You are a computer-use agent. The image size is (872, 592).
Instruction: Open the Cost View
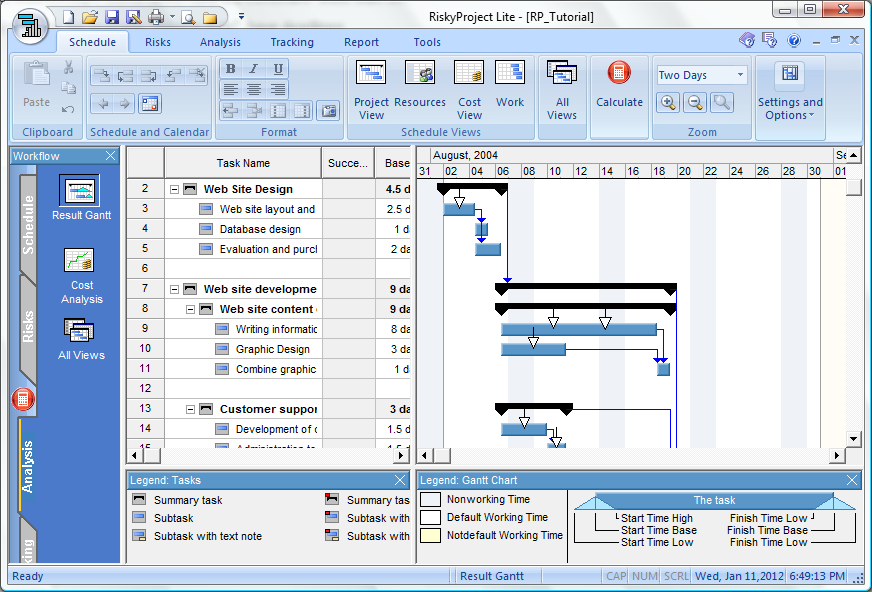[x=469, y=90]
